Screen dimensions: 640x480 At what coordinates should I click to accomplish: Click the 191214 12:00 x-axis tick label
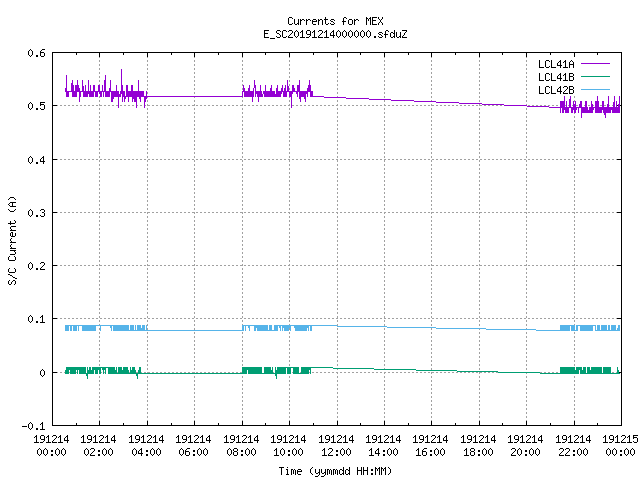pyautogui.click(x=336, y=446)
